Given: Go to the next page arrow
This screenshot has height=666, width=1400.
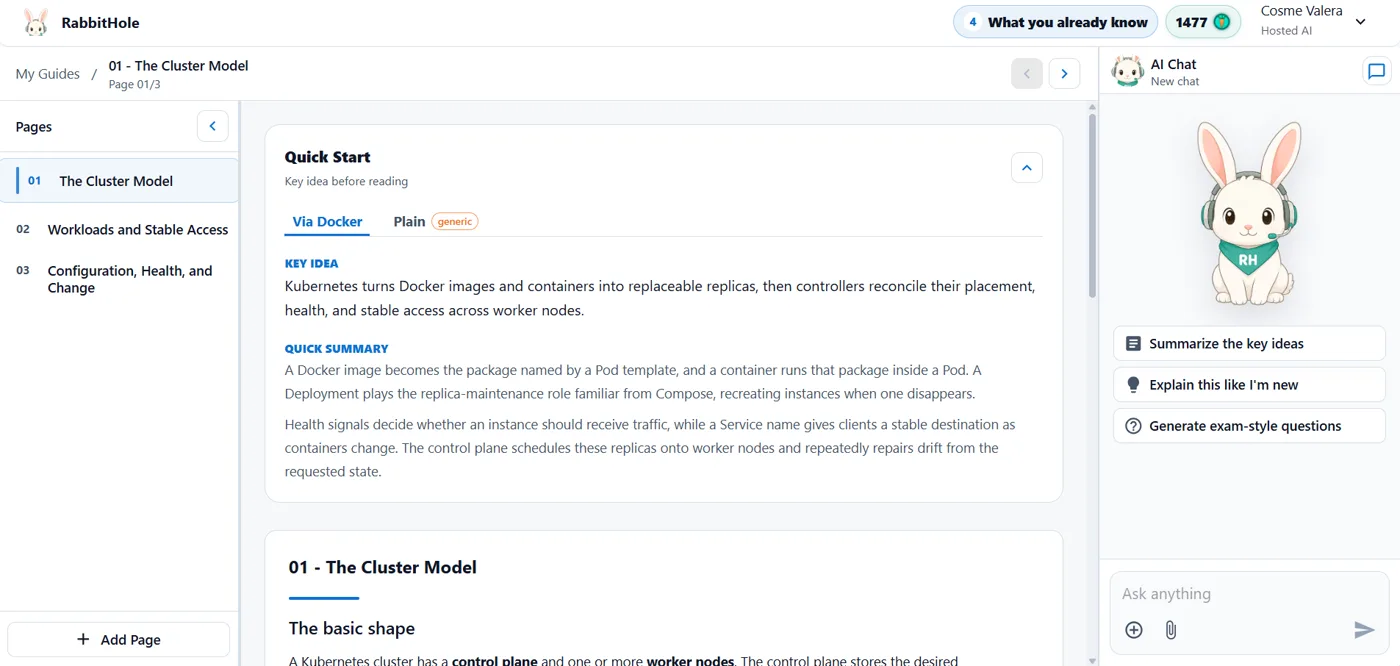Looking at the screenshot, I should (1064, 73).
